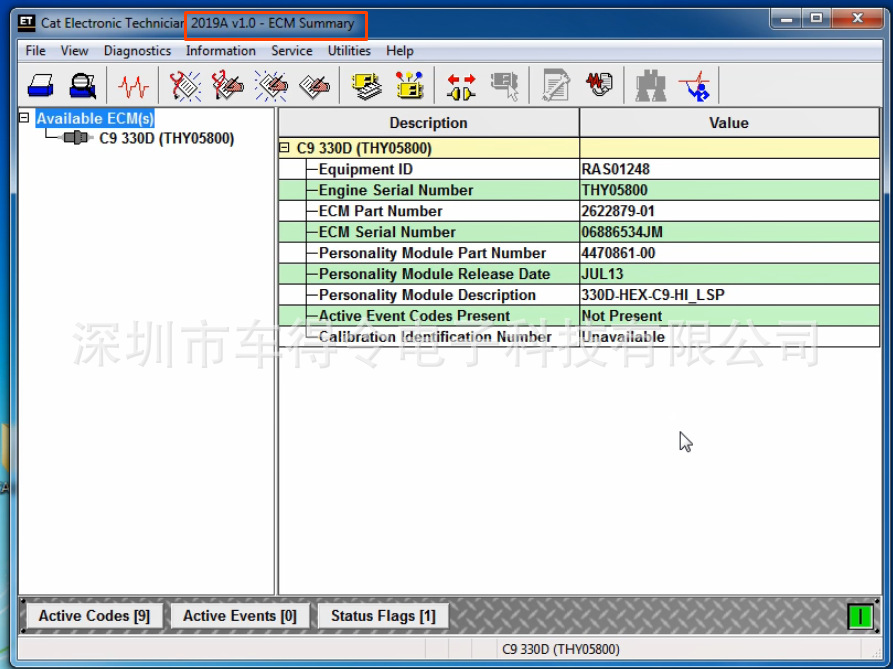The height and width of the screenshot is (669, 893).
Task: Click the Active Events [0] button
Action: point(240,616)
